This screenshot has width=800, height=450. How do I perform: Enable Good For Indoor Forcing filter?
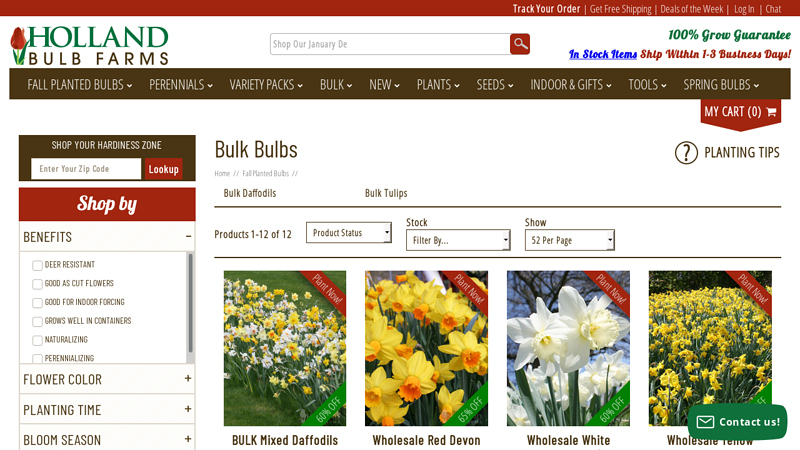click(37, 303)
